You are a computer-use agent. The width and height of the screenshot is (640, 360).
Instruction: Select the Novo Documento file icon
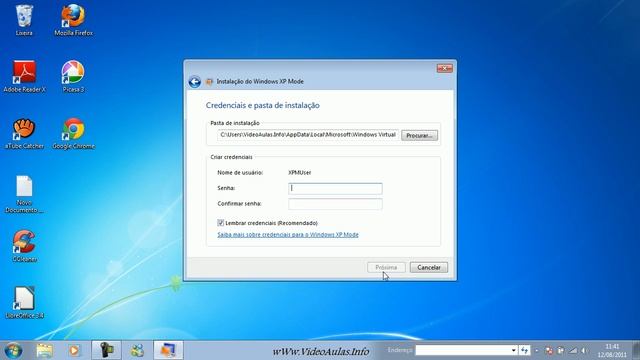[24, 194]
